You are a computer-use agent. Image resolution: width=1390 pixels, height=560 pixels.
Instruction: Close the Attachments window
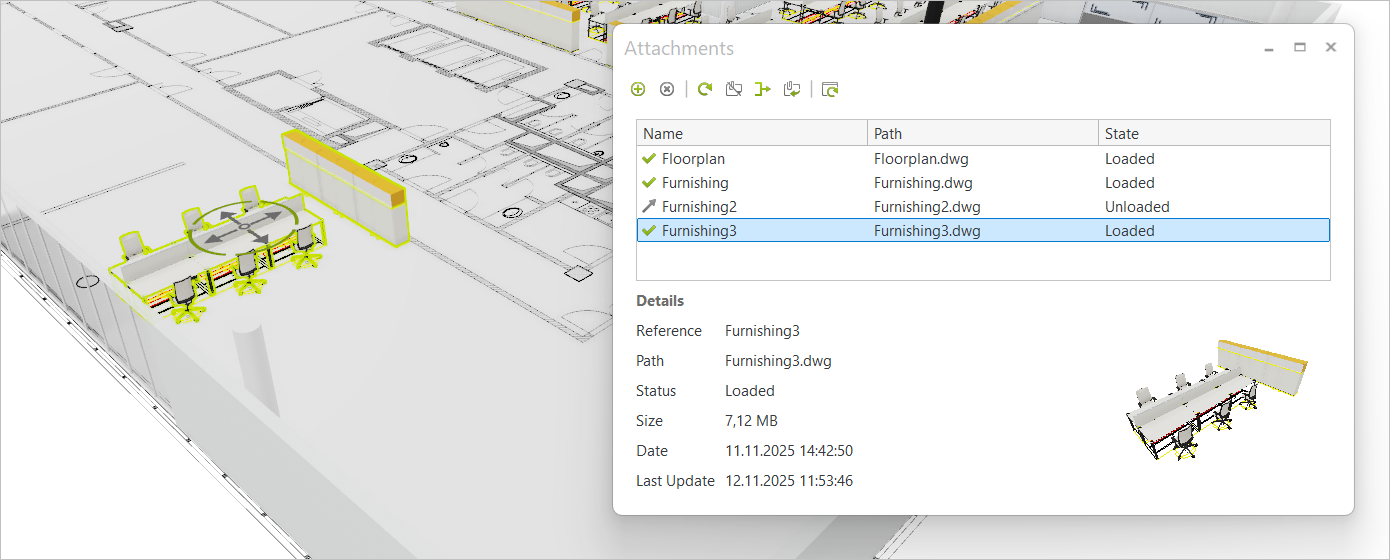tap(1331, 47)
